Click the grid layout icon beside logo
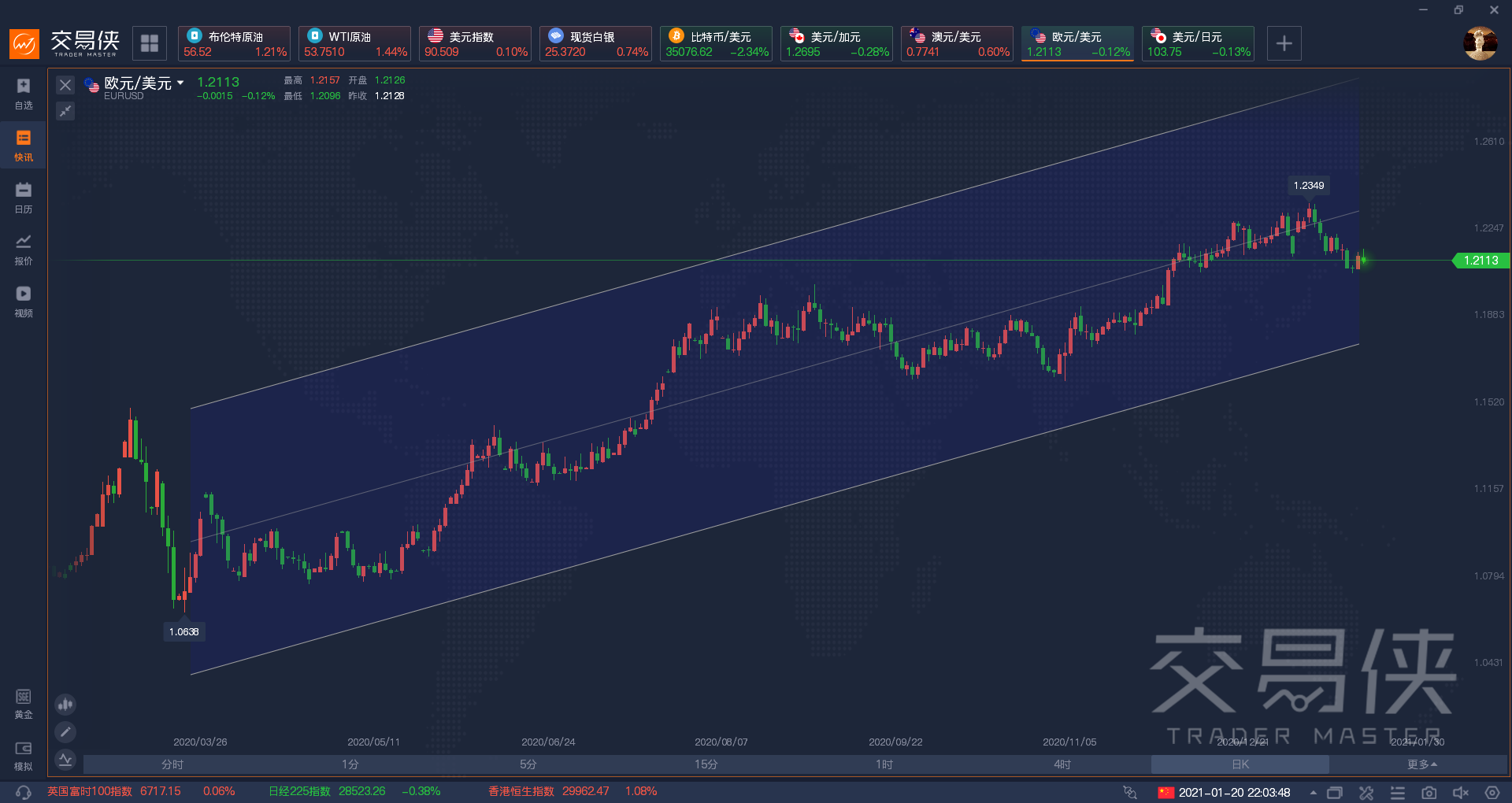The width and height of the screenshot is (1512, 803). (150, 43)
